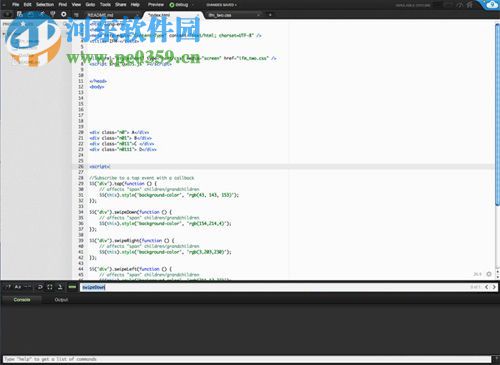500x365 pixels.
Task: Open the Tools menu
Action: click(105, 5)
